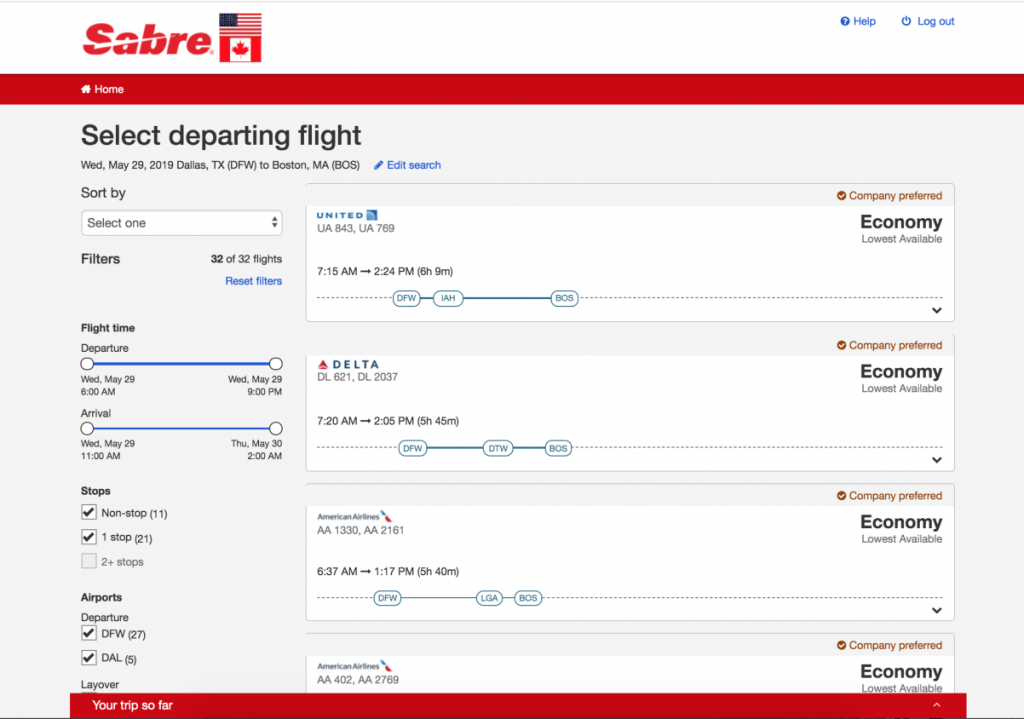Viewport: 1024px width, 719px height.
Task: Click the Departure slider right handle
Action: click(276, 364)
